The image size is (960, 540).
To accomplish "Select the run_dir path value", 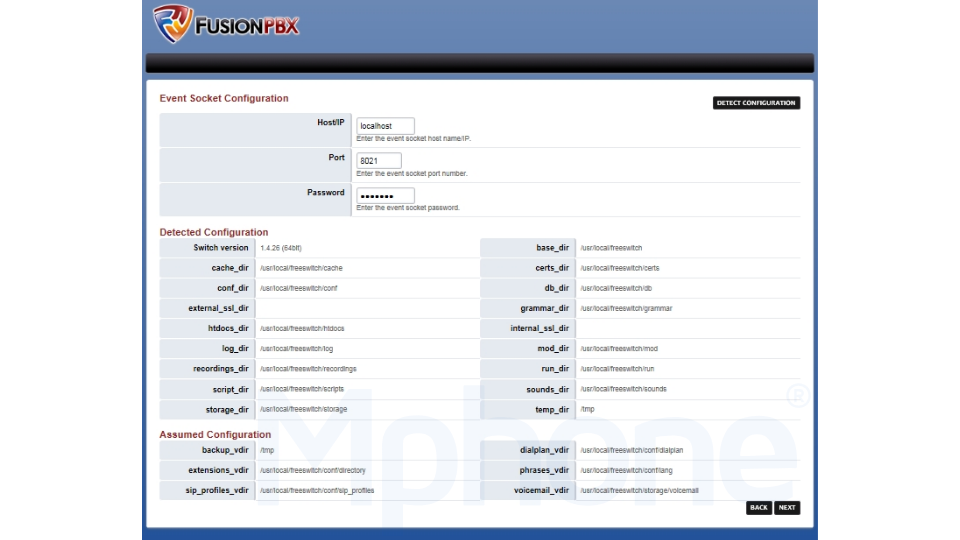I will (x=617, y=369).
